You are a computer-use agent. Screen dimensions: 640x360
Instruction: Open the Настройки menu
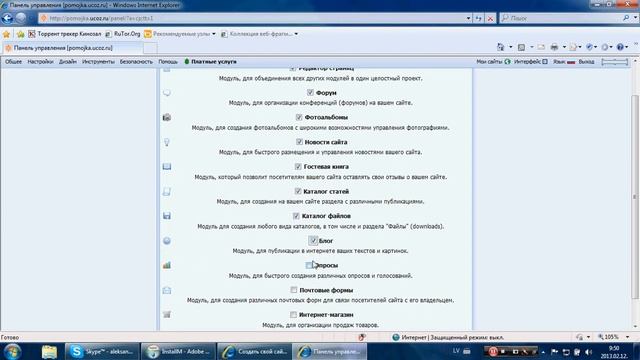tap(40, 62)
